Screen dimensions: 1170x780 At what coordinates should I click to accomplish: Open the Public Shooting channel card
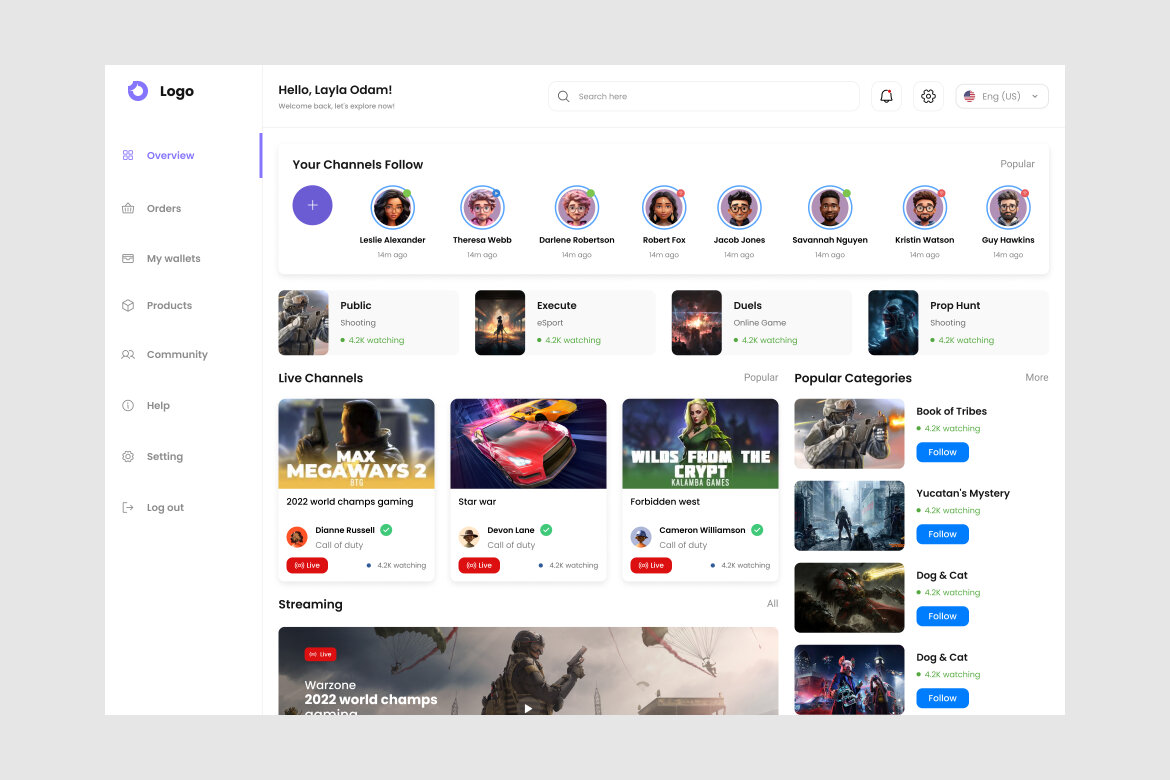pos(369,322)
